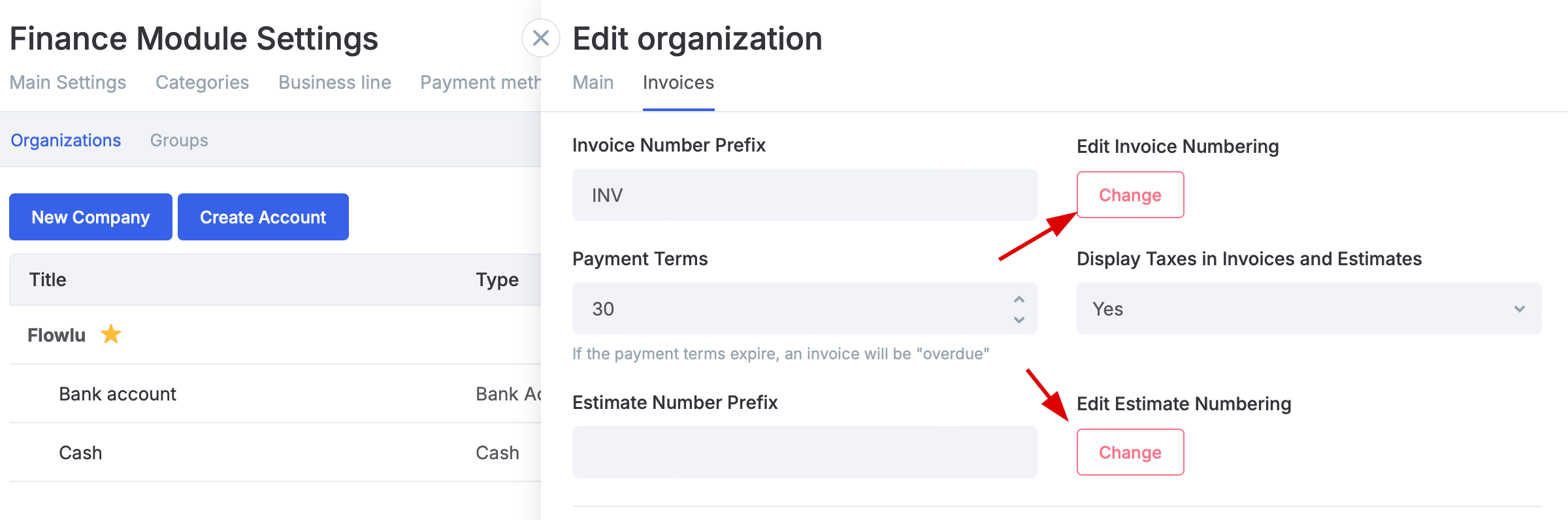Close the Edit organization panel
The width and height of the screenshot is (1568, 520).
pos(540,39)
